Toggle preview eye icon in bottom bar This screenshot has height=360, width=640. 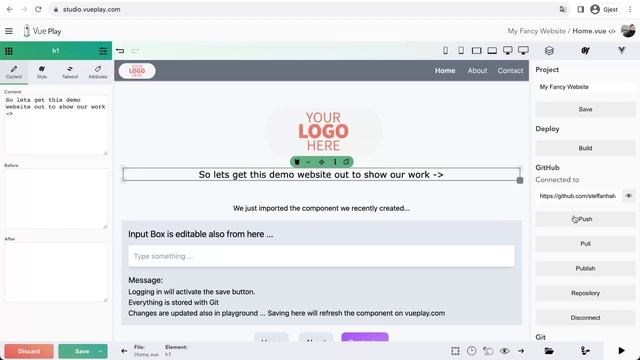504,351
